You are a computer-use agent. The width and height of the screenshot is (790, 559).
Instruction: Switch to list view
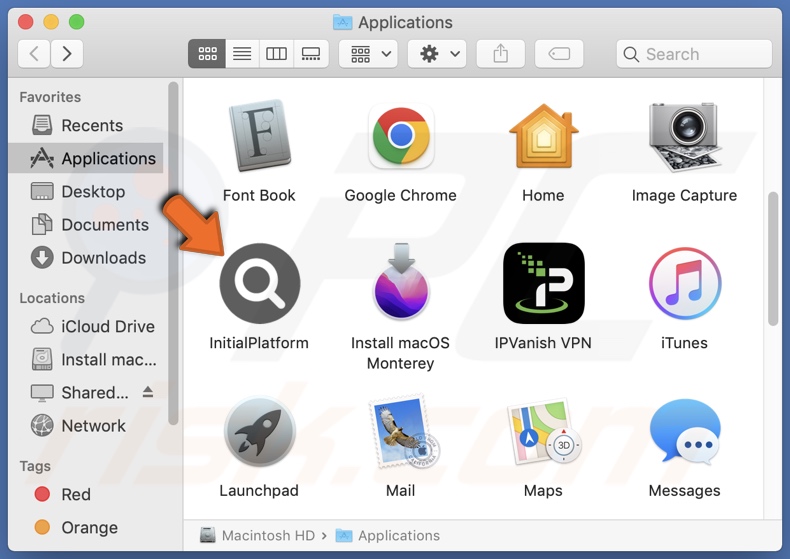[x=242, y=53]
